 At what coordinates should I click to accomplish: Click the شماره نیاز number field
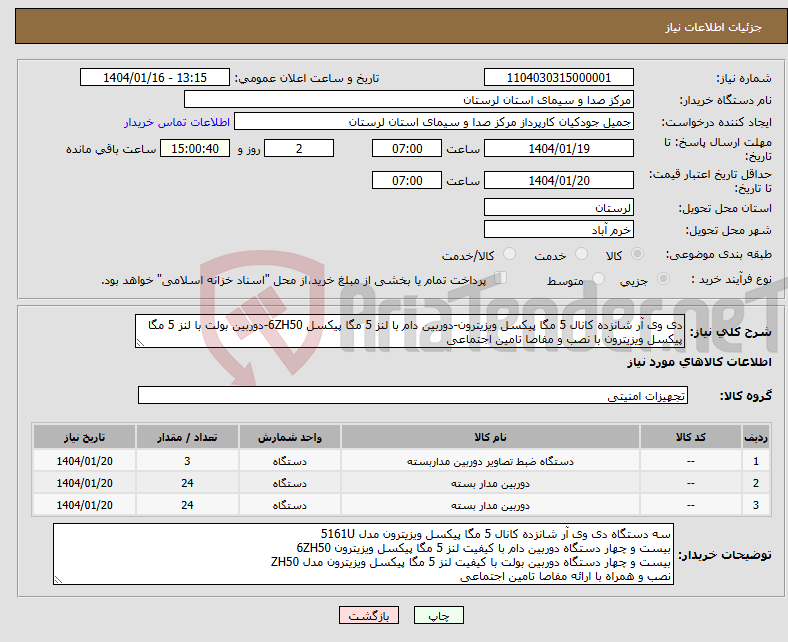pos(558,77)
